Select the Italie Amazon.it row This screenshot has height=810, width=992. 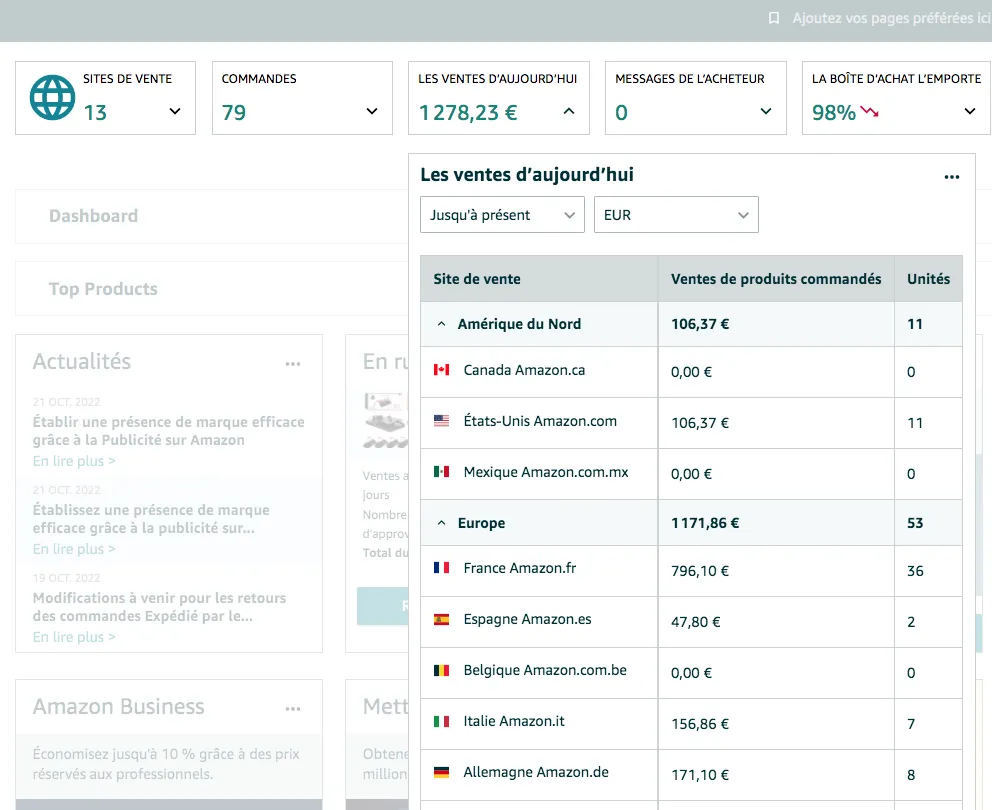(691, 724)
